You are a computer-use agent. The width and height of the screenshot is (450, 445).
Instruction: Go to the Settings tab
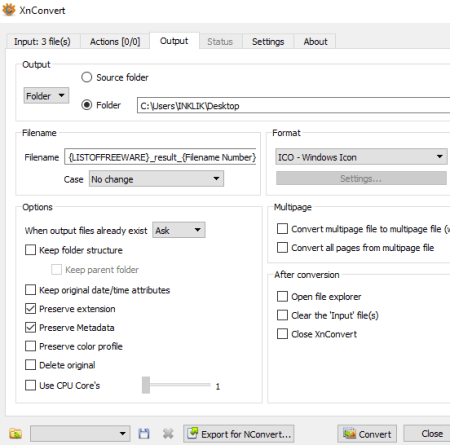268,41
